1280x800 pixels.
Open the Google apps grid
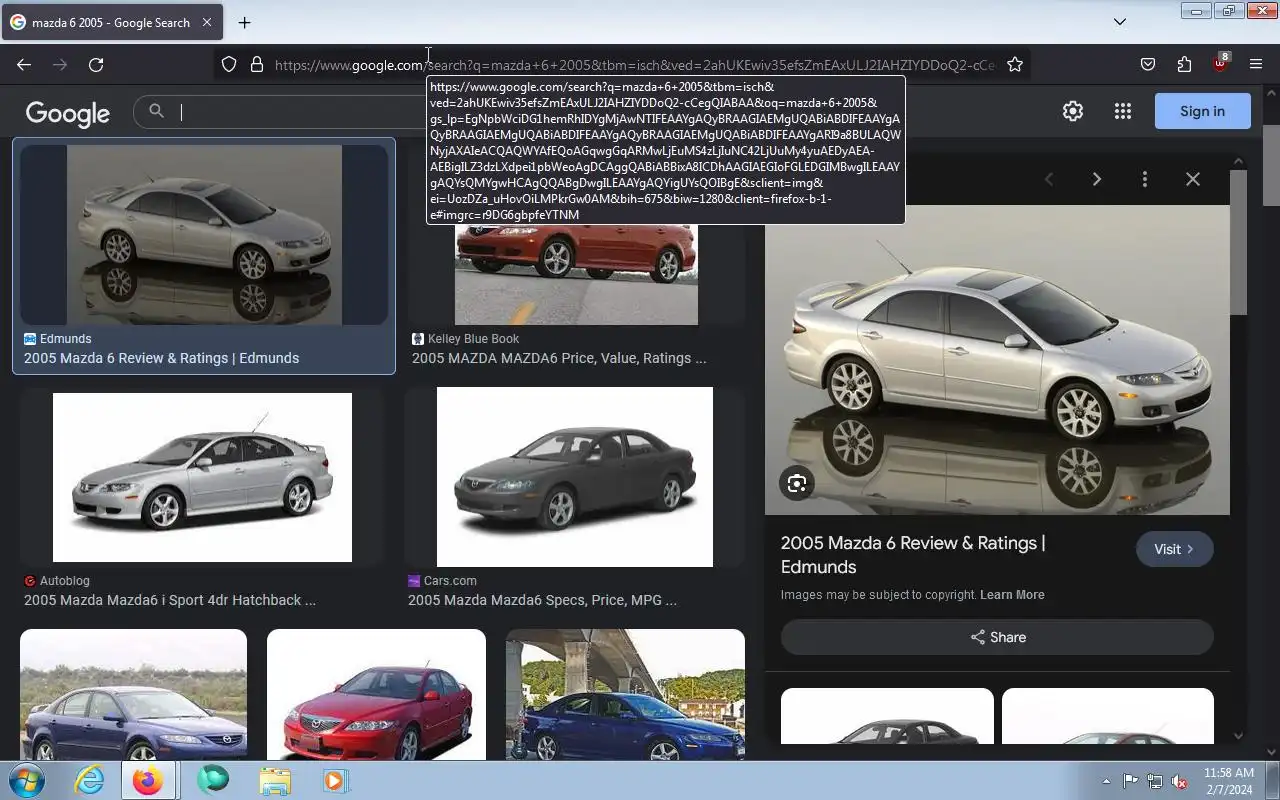click(x=1123, y=111)
